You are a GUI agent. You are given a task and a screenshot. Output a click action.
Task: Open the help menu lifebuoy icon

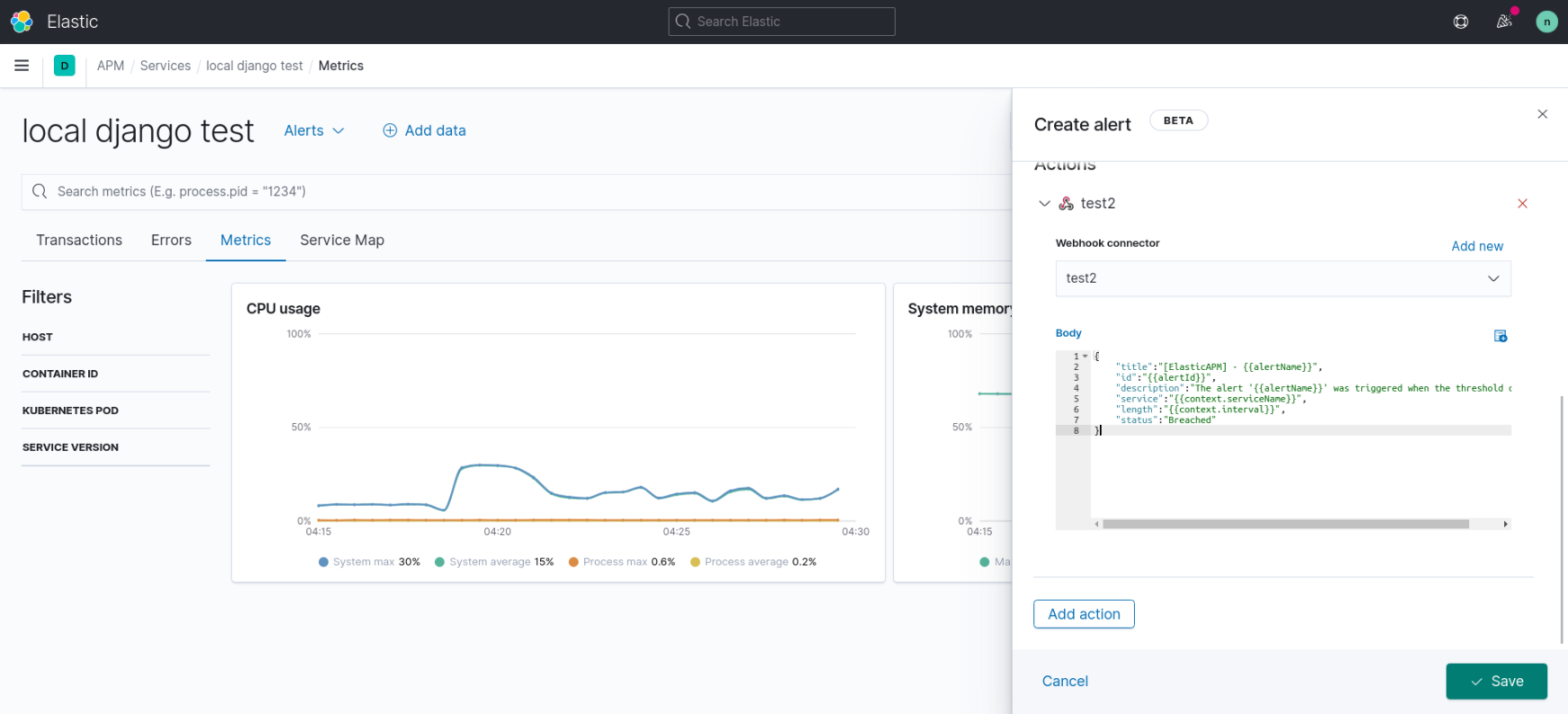(1461, 22)
